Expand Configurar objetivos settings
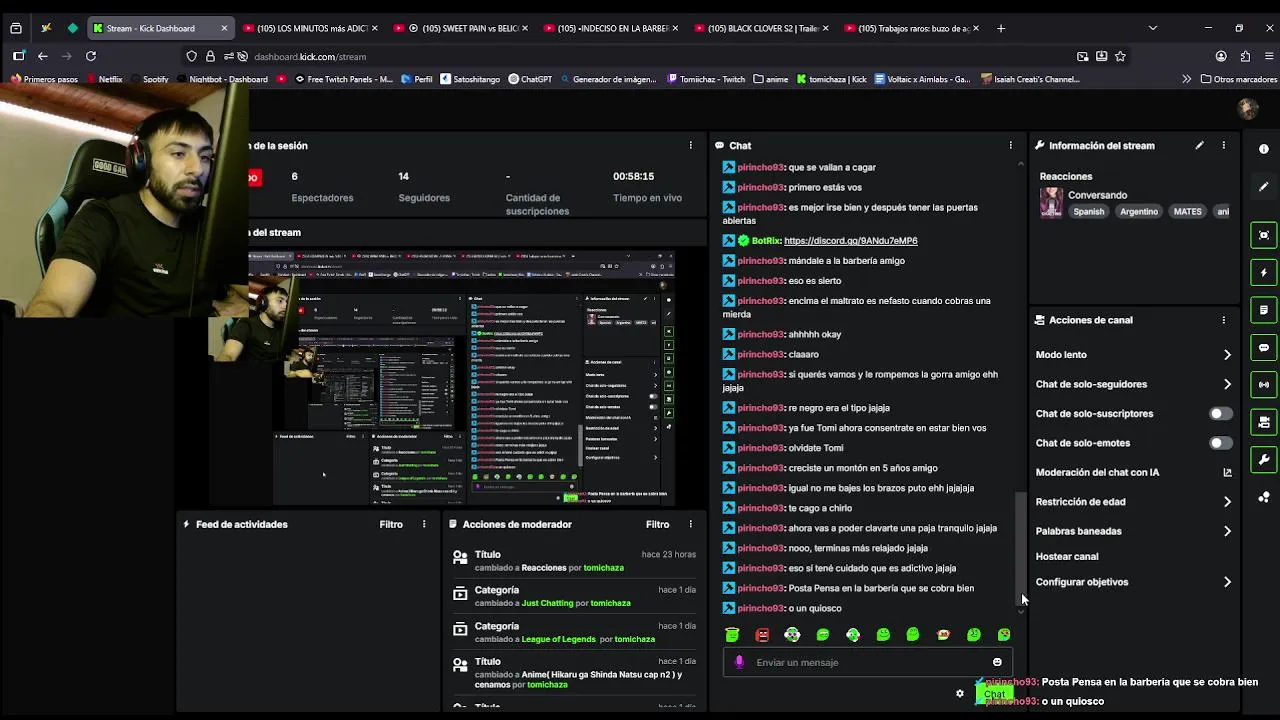 click(1134, 582)
